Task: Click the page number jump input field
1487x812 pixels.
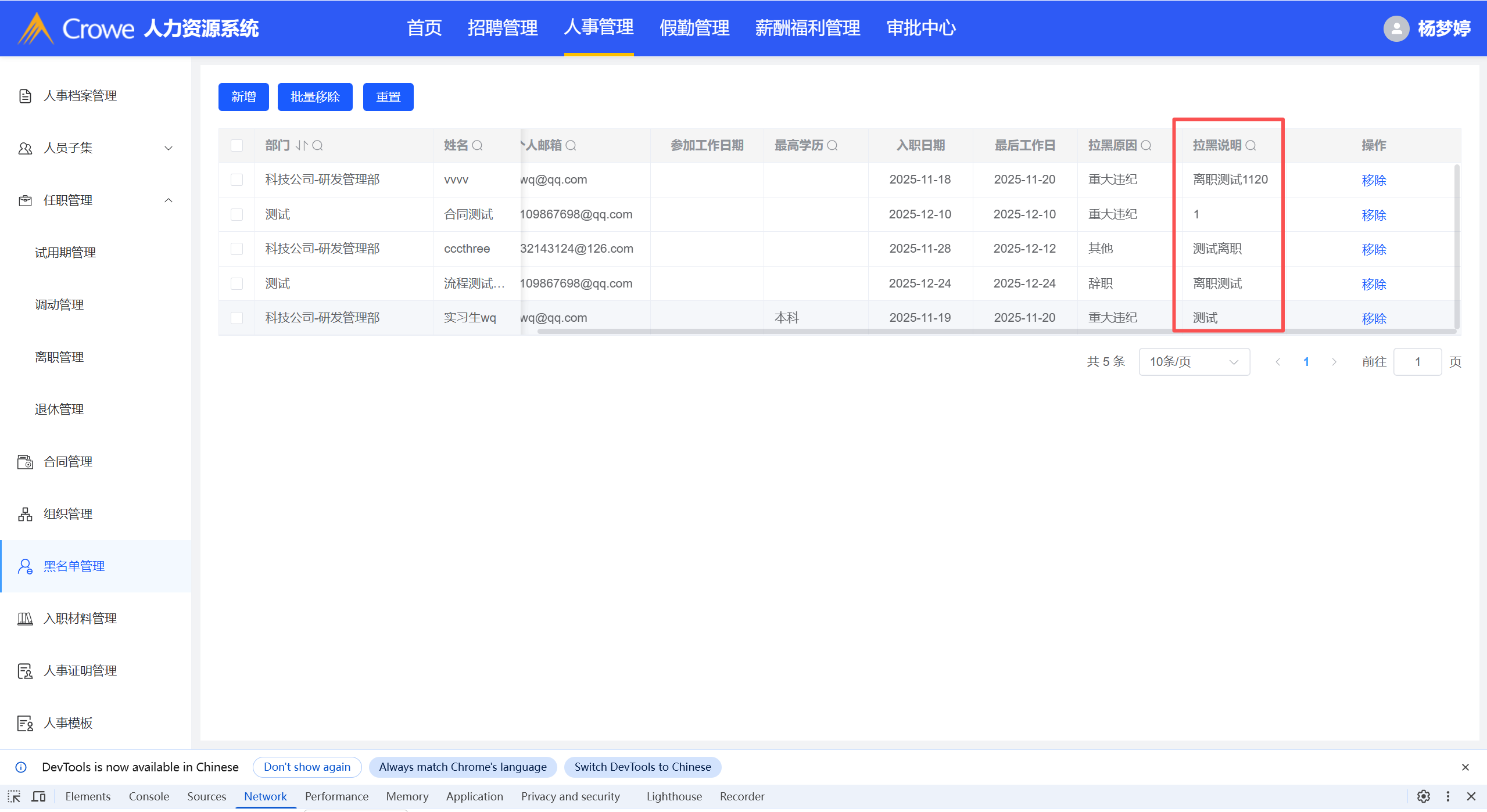Action: (x=1417, y=362)
